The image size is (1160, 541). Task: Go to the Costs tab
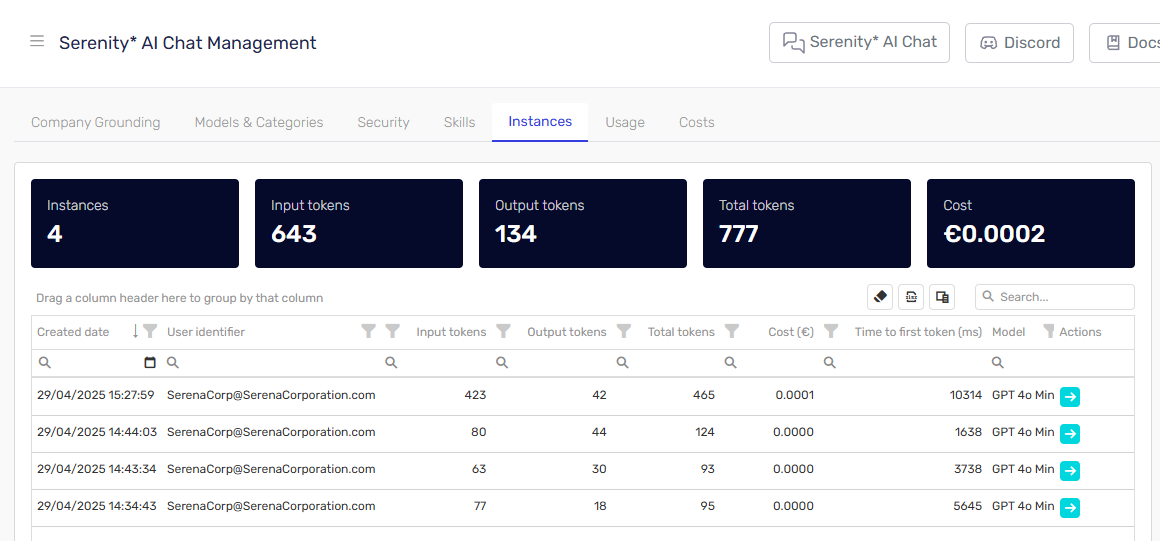697,122
